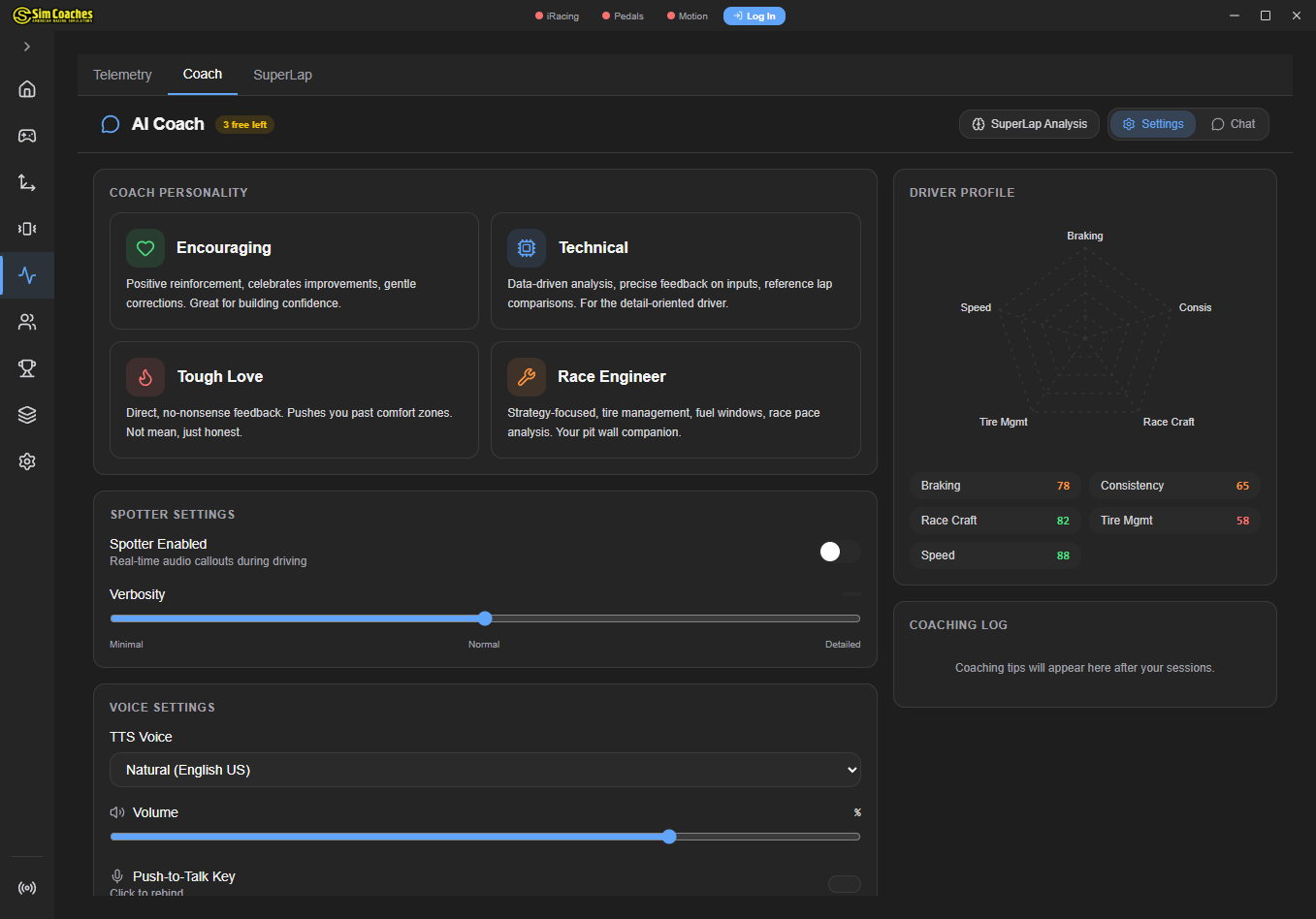Expand the sidebar with the chevron arrow

point(27,47)
